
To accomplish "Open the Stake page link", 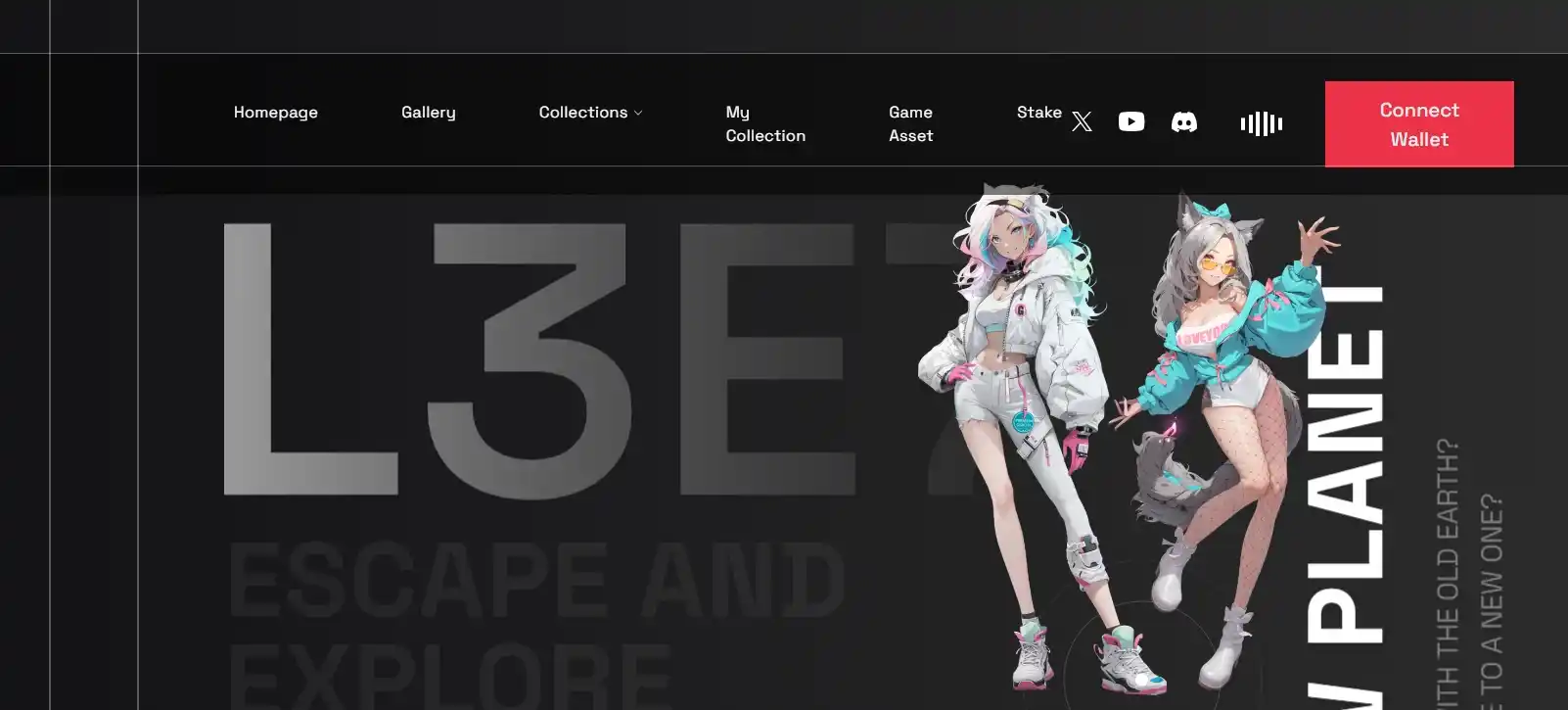I will pos(1039,113).
